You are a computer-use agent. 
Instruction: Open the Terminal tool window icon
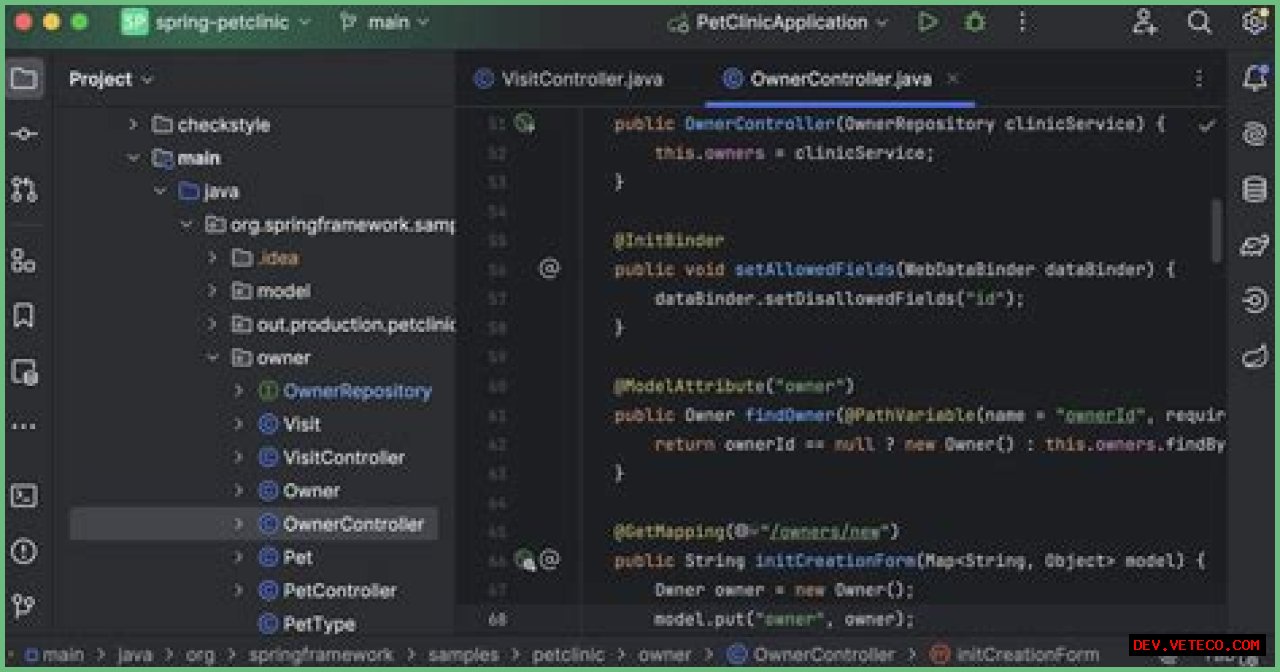tap(24, 496)
